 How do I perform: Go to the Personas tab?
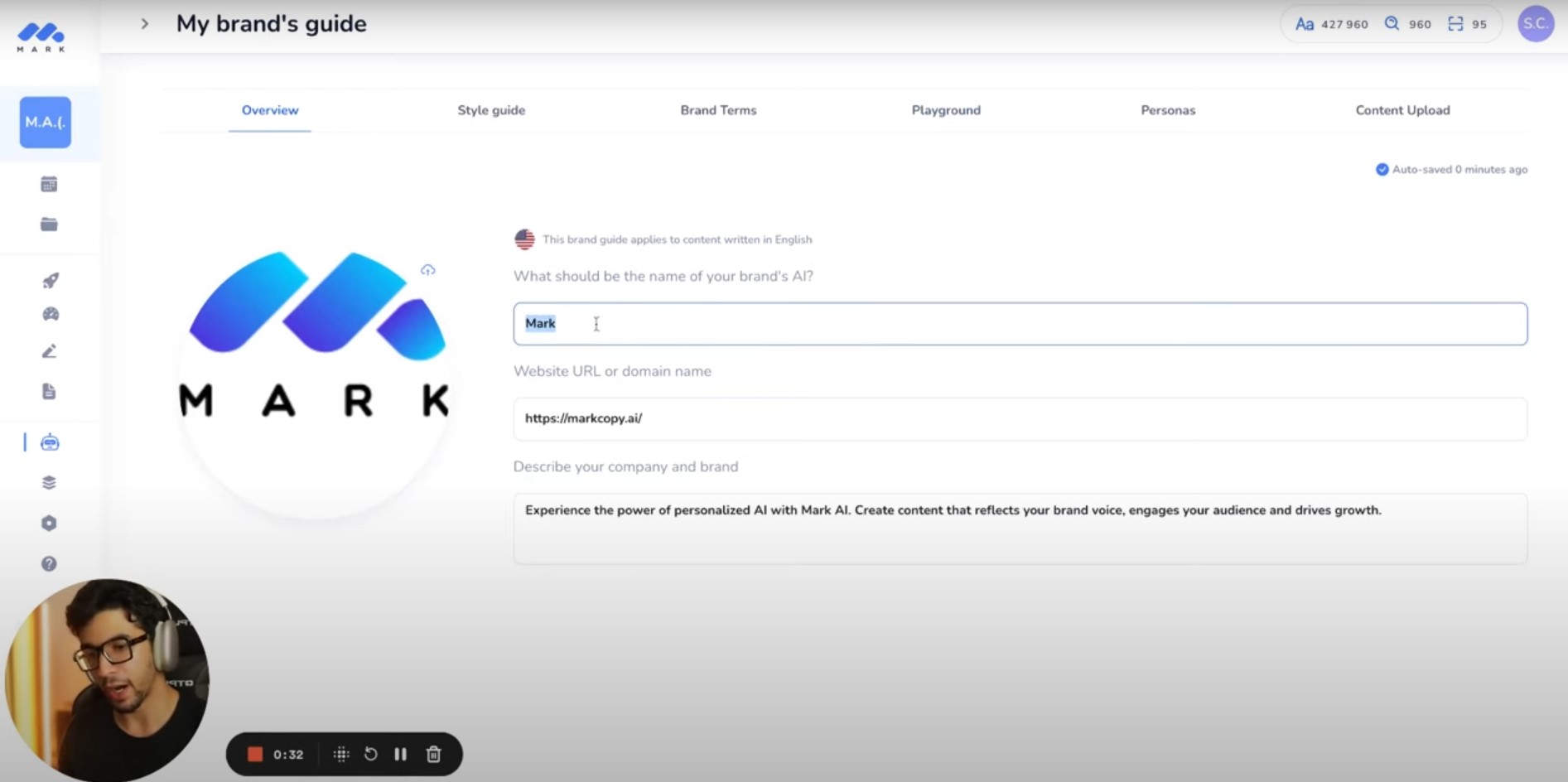[1168, 110]
